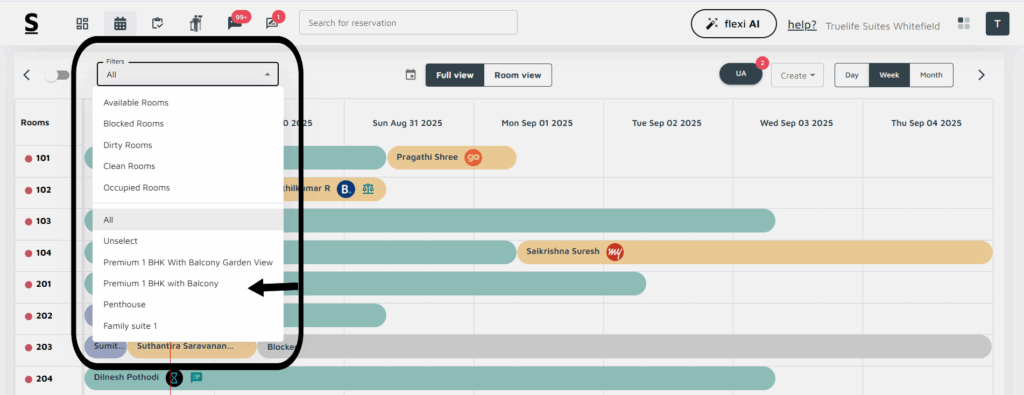The image size is (1024, 395).
Task: Select Available Rooms filter
Action: tap(188, 103)
